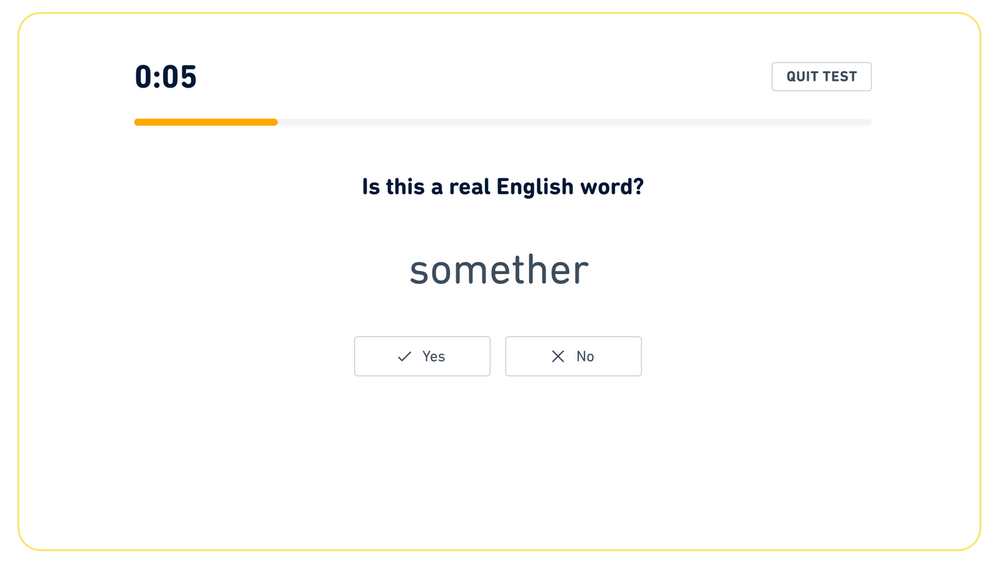Quit the test using QUIT TEST
1000x568 pixels.
821,76
